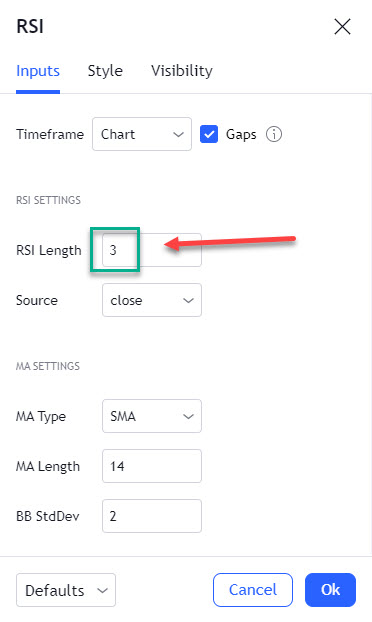Screen dimensions: 372x622
Task: Click the chevron arrow in Defaults
Action: pos(103,591)
